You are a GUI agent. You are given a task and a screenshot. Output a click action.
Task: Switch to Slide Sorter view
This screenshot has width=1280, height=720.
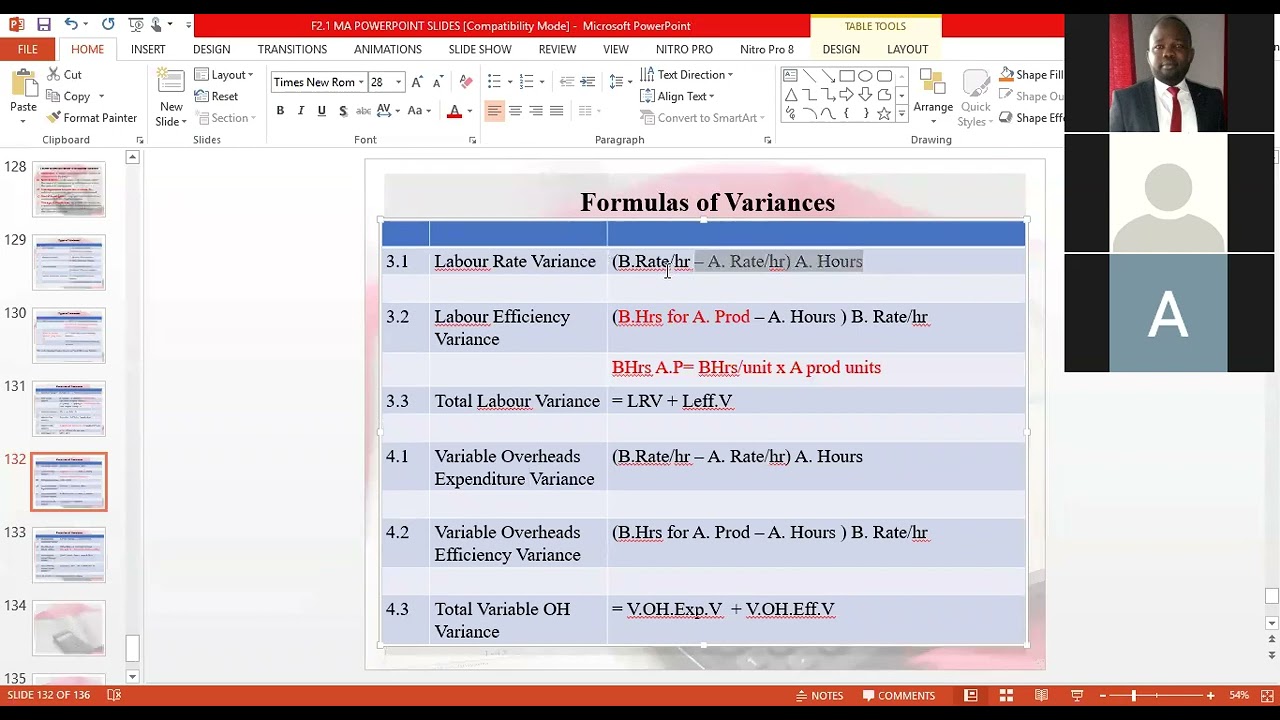[1006, 696]
